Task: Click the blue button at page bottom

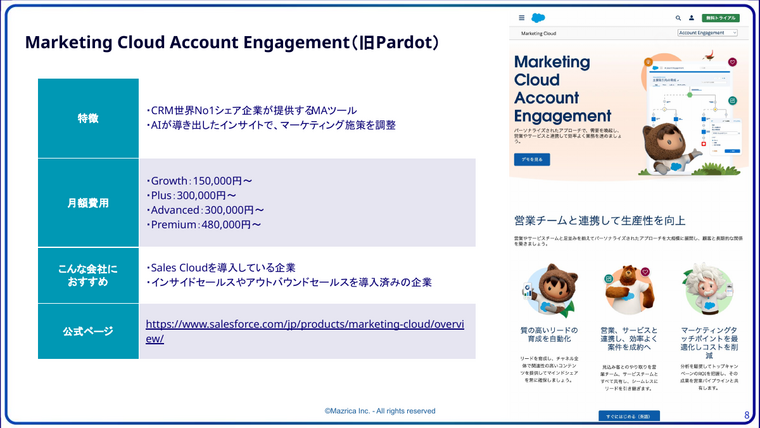Action: 629,416
